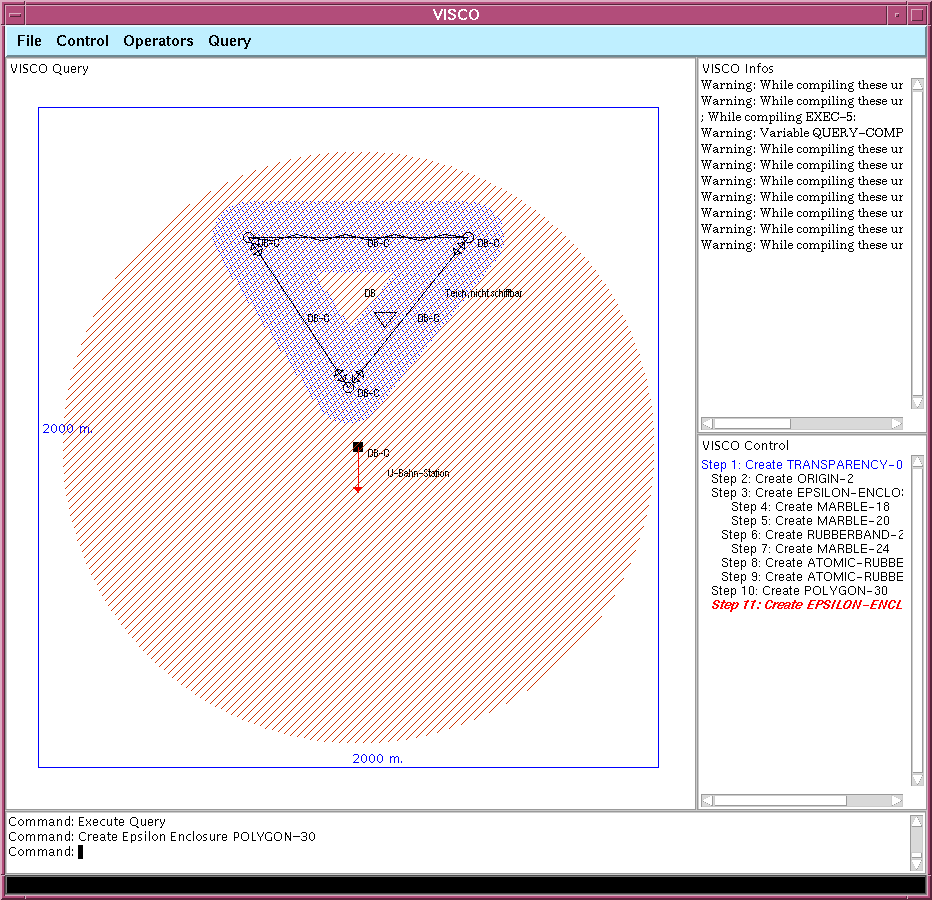
Task: Select Step 1: Create TRANSPARENCY-0
Action: (x=802, y=464)
